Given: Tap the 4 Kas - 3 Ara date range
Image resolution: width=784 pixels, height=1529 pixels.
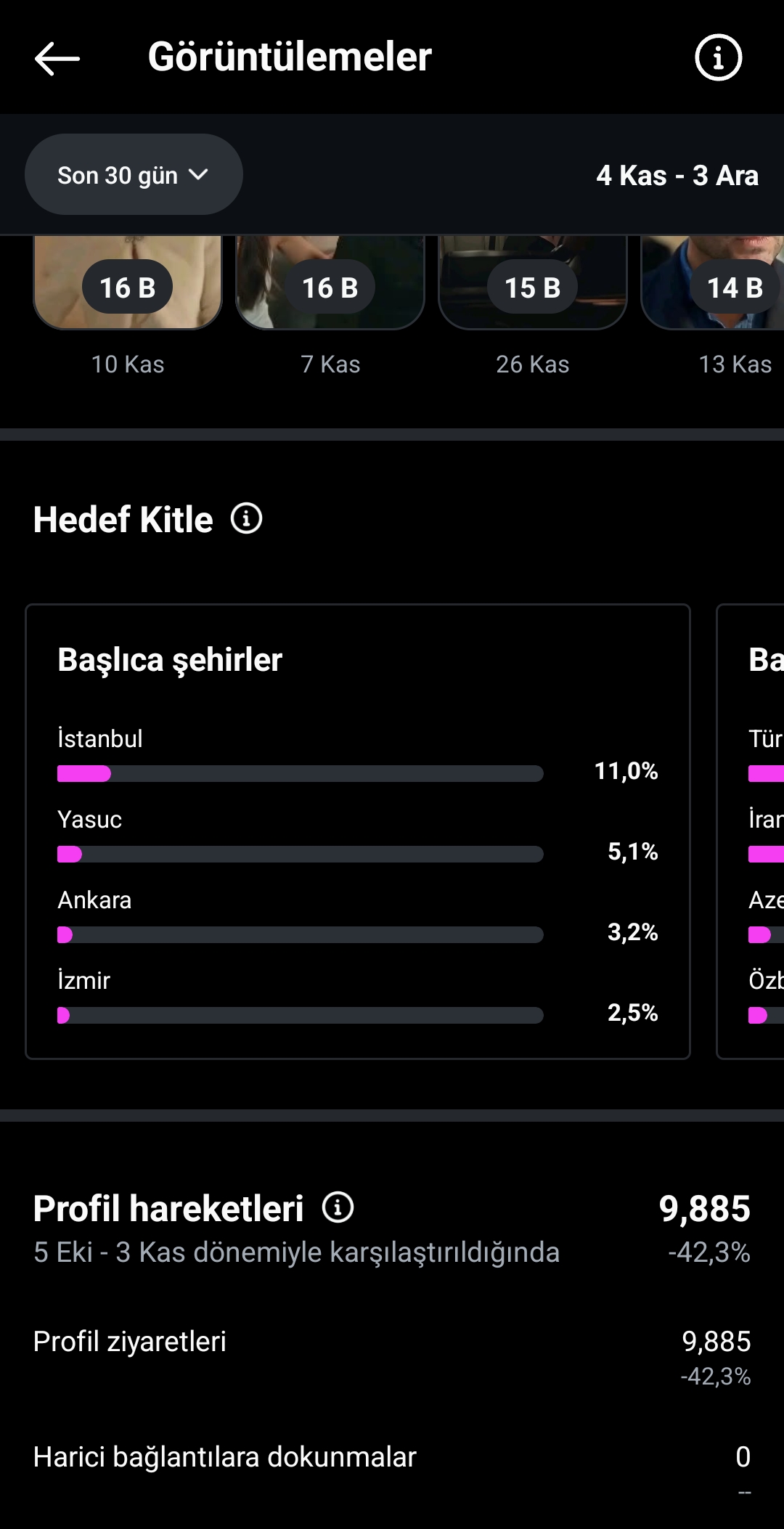Looking at the screenshot, I should (x=677, y=176).
